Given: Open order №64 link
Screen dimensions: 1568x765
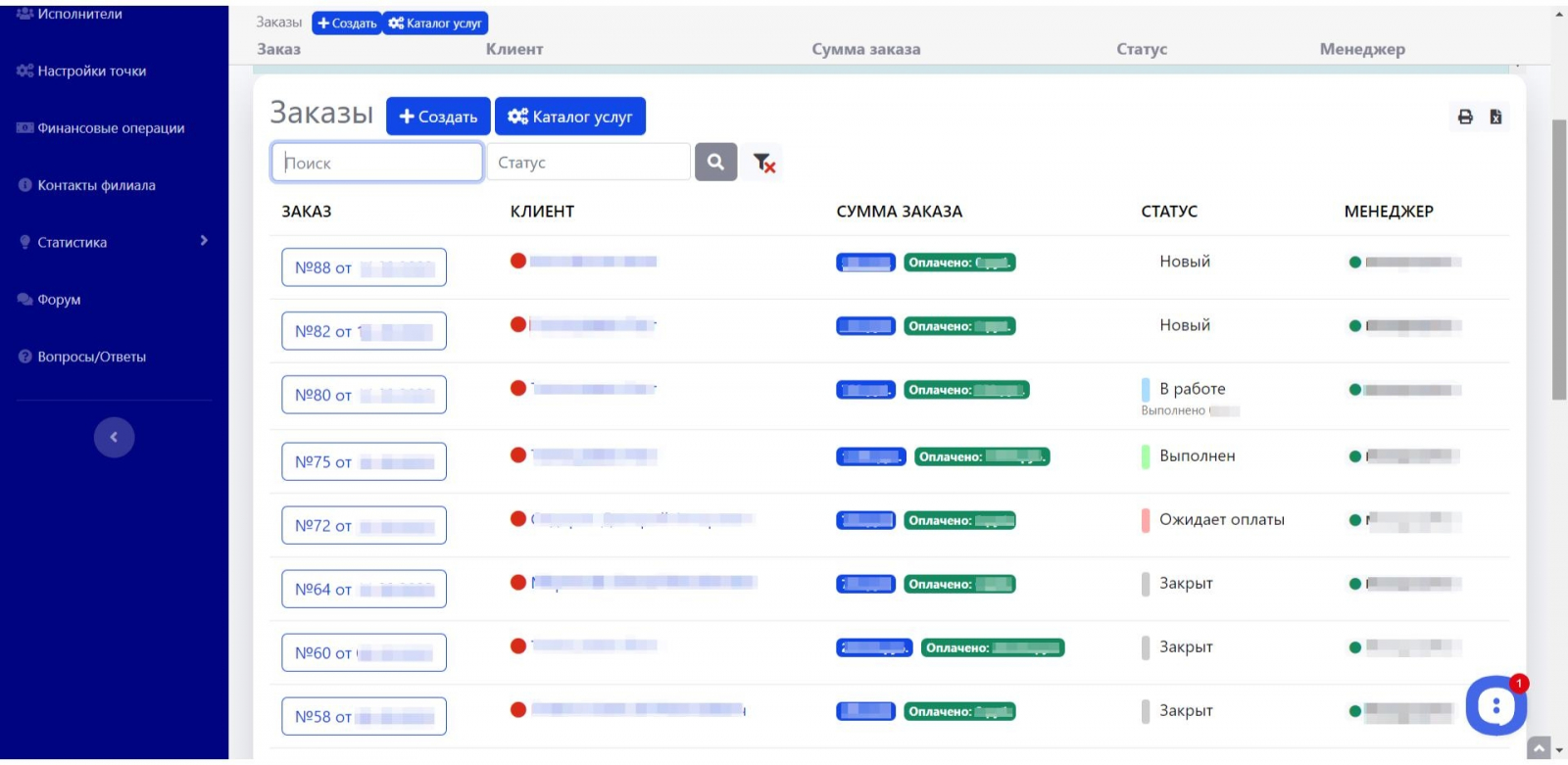Looking at the screenshot, I should [x=364, y=590].
